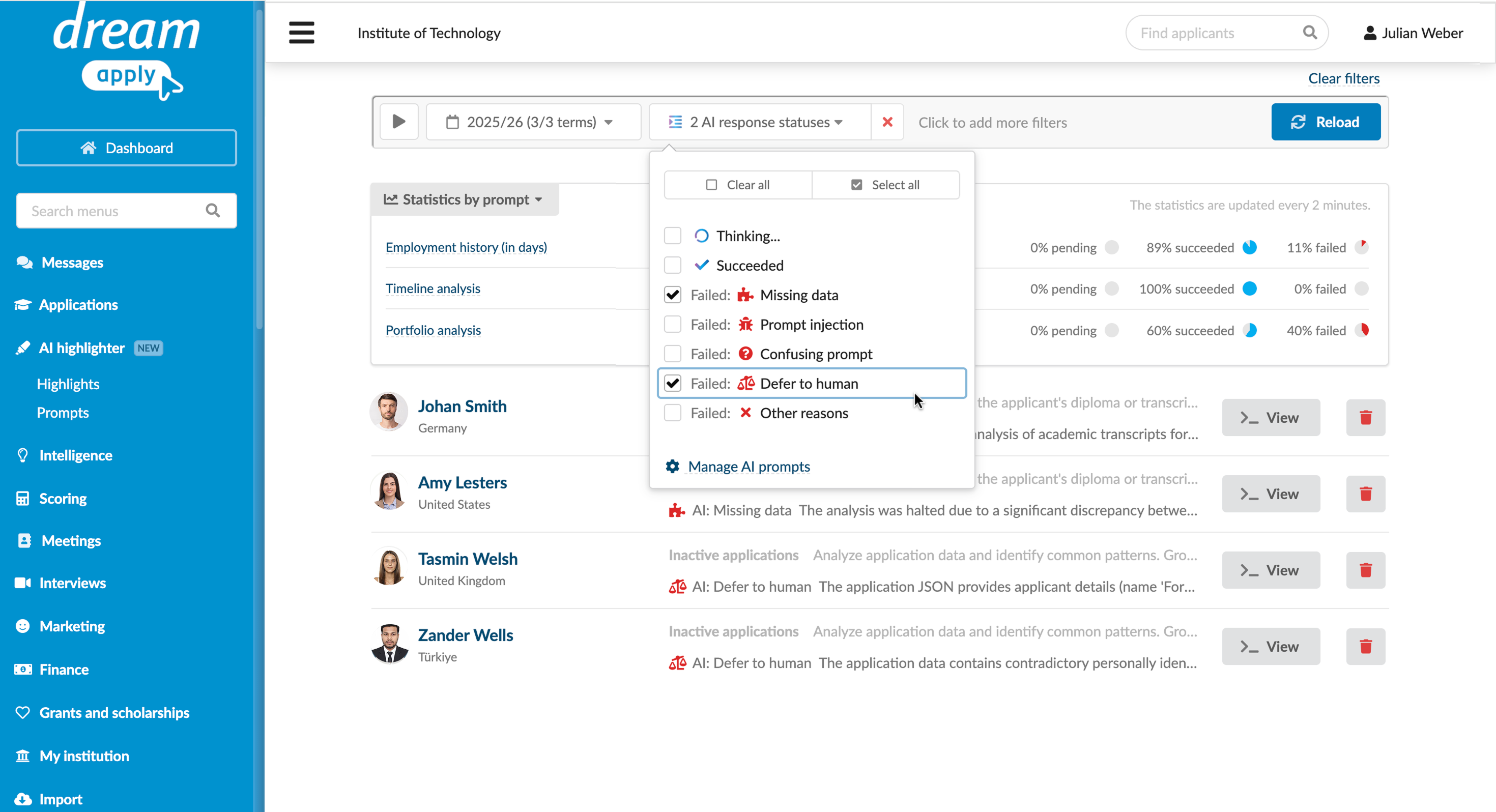The width and height of the screenshot is (1496, 812).
Task: Click the play filter button
Action: (x=399, y=122)
